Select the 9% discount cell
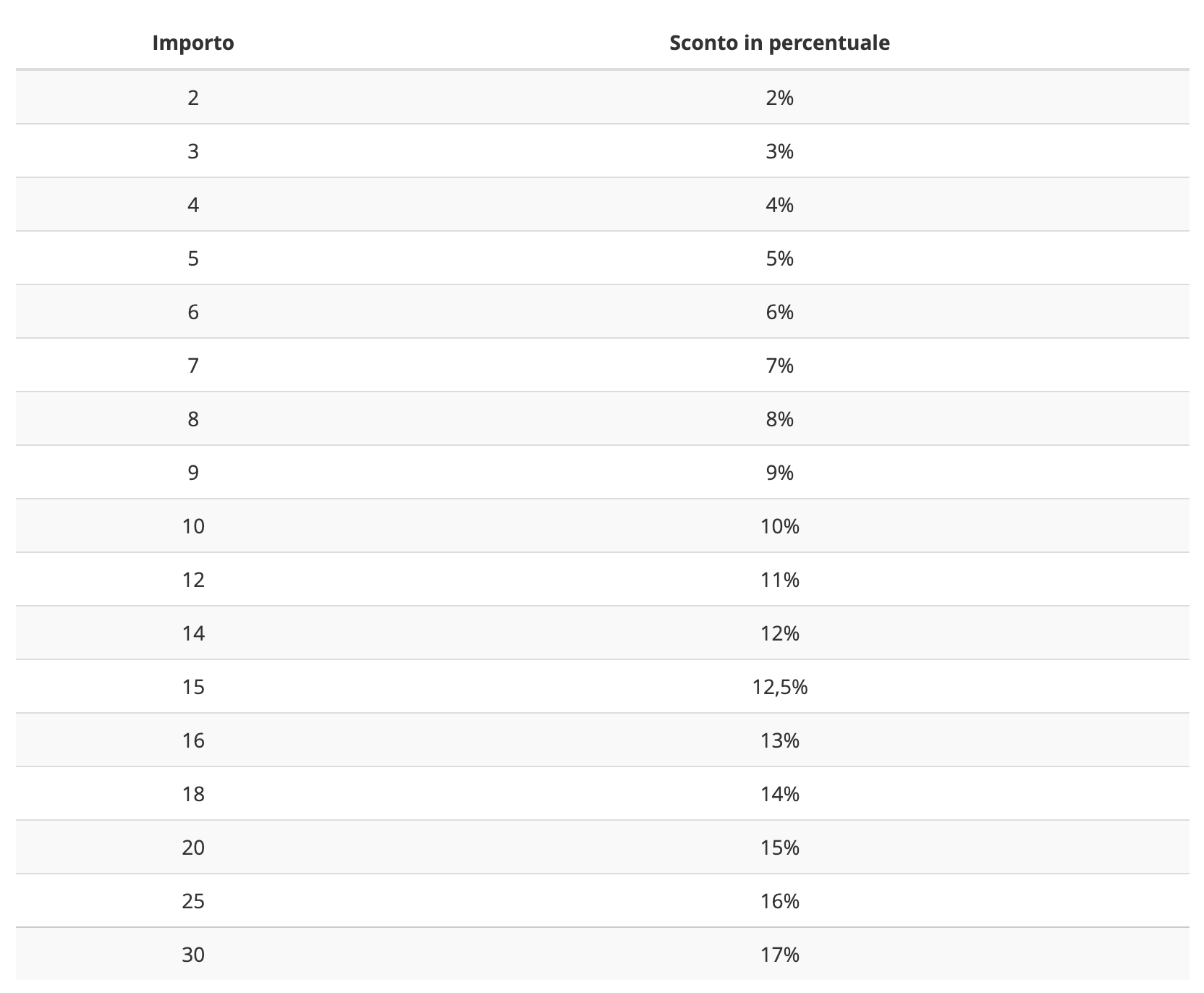Image resolution: width=1204 pixels, height=993 pixels. pyautogui.click(x=779, y=473)
